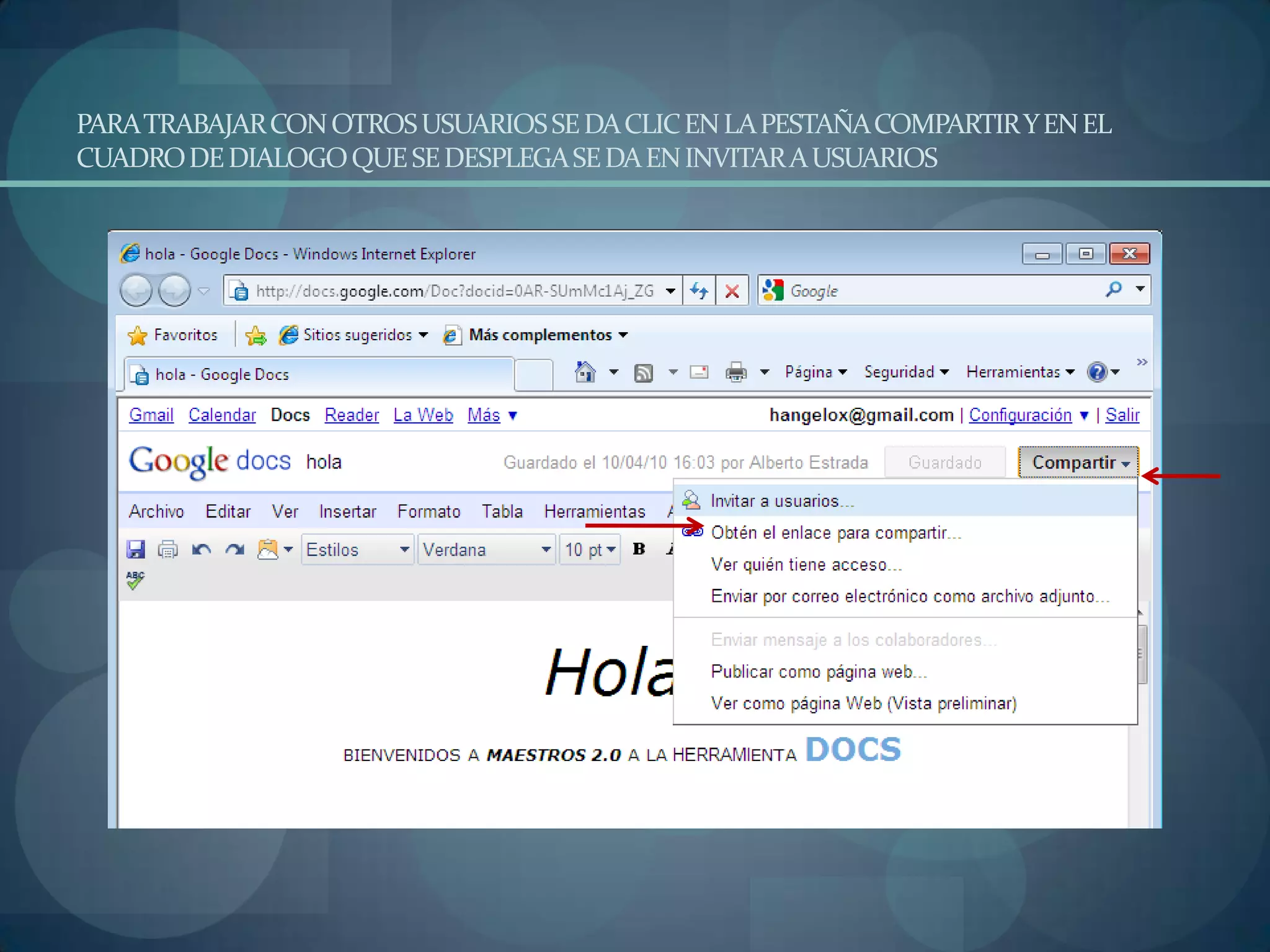Click the new tab button
The image size is (1270, 952).
tap(534, 375)
